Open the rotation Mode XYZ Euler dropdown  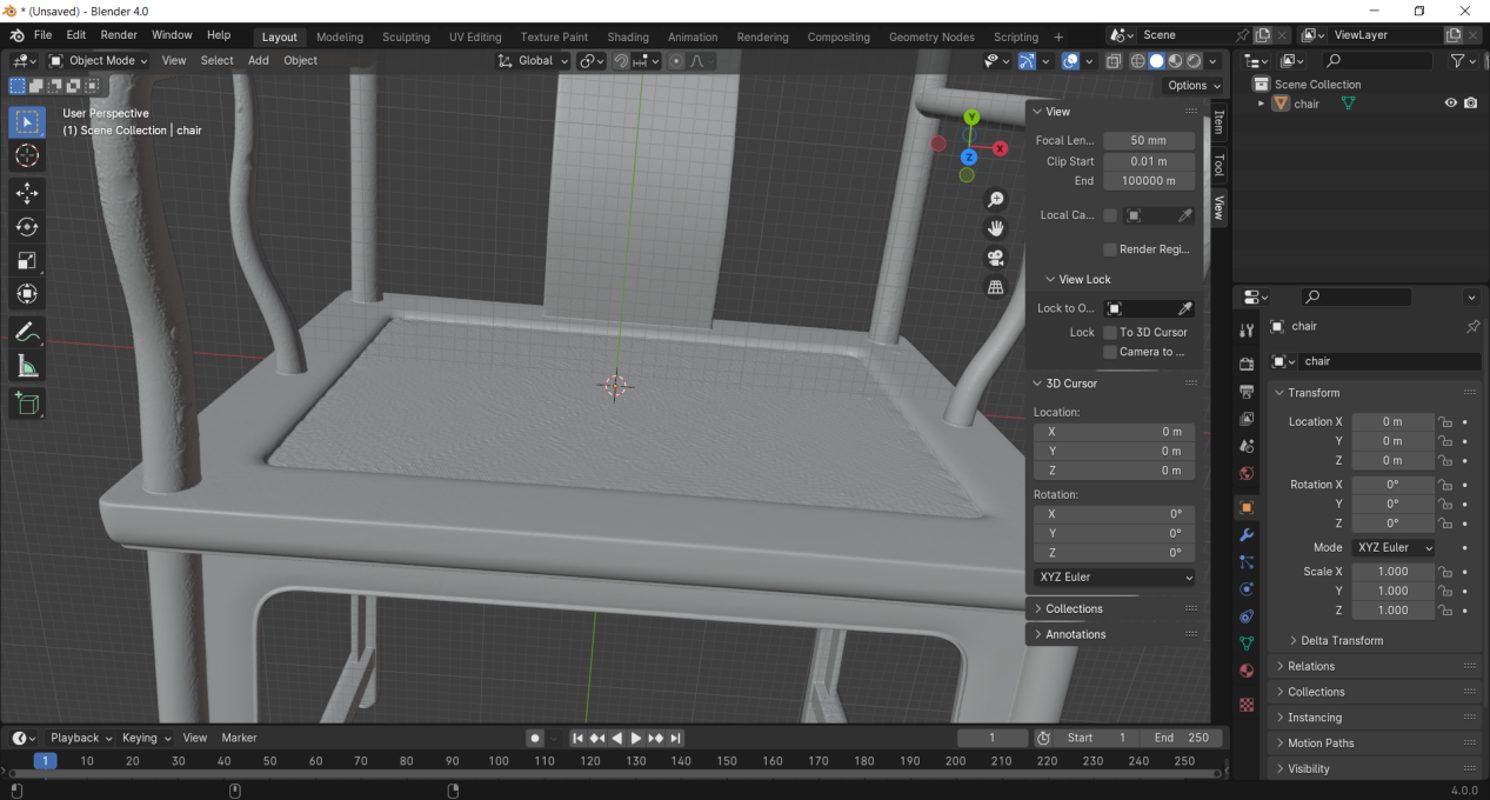point(1393,548)
